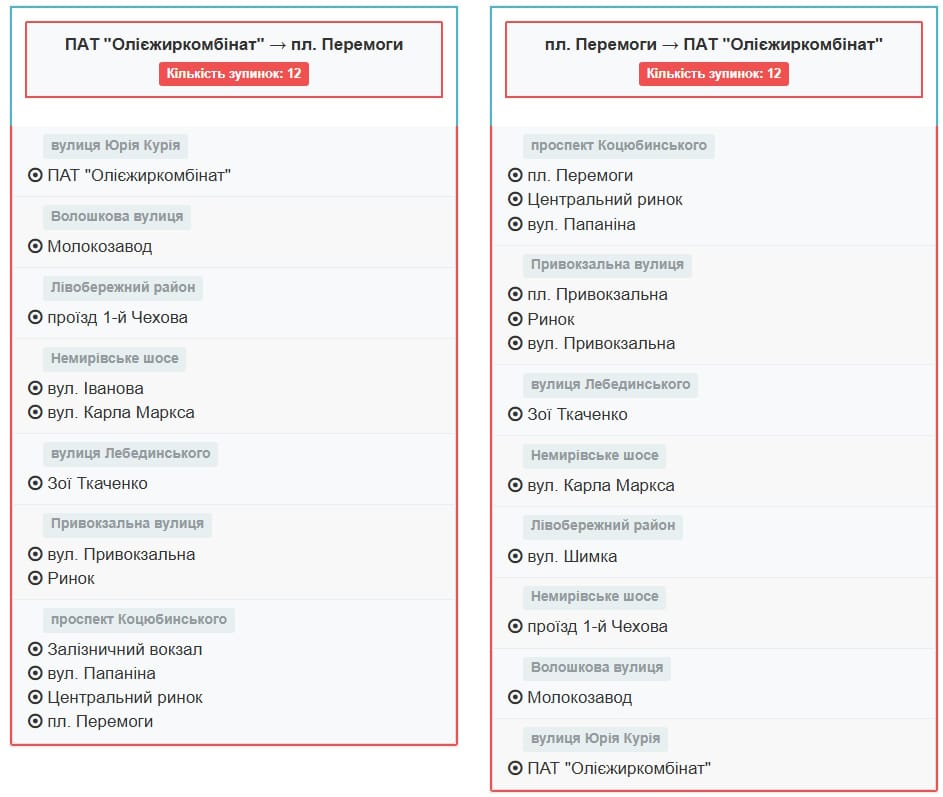
Task: Open the "Залізничний вокзал" stop
Action: [x=124, y=649]
